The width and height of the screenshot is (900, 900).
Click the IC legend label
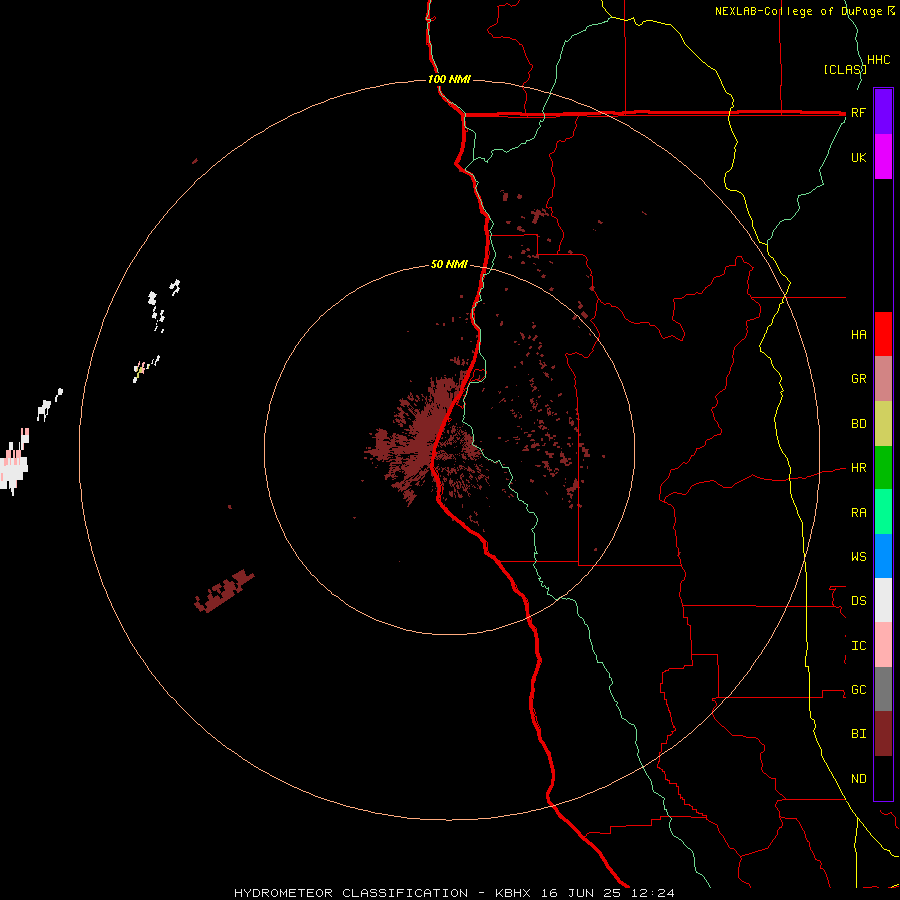click(x=858, y=646)
